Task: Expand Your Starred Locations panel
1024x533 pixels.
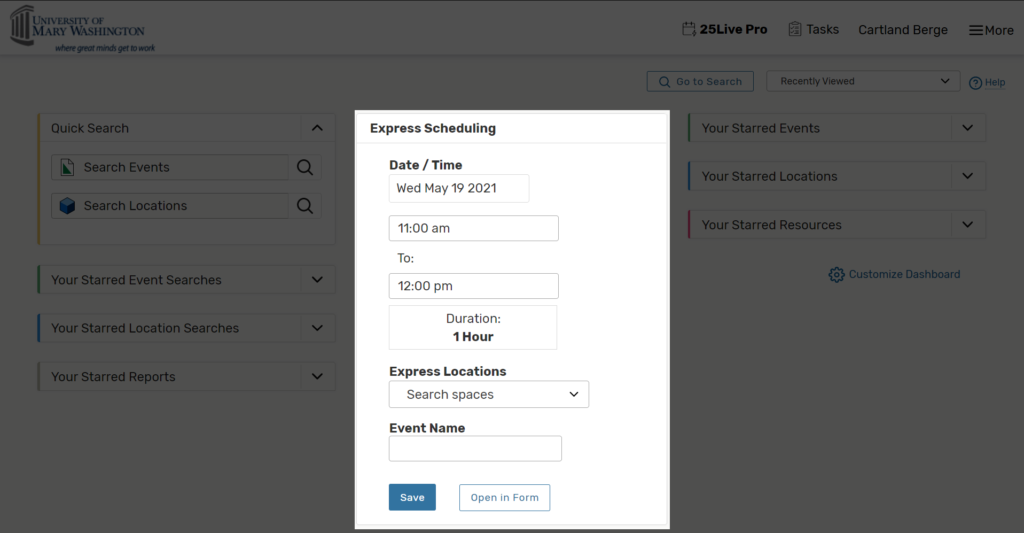Action: (x=968, y=176)
